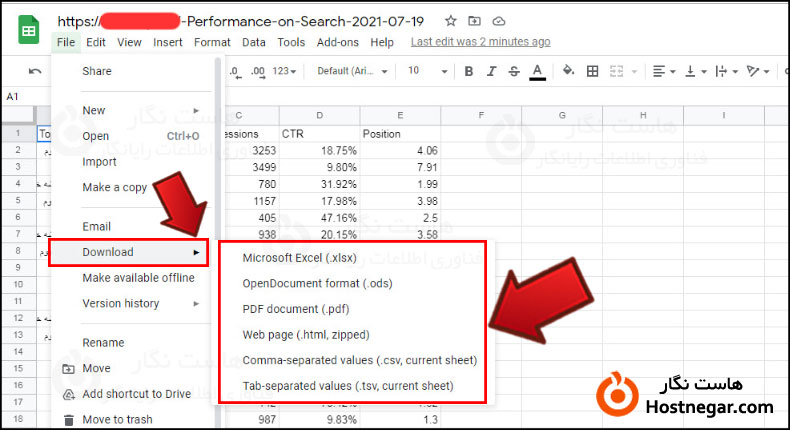Click the cell showing 7.91
This screenshot has height=430, width=790.
tap(400, 167)
